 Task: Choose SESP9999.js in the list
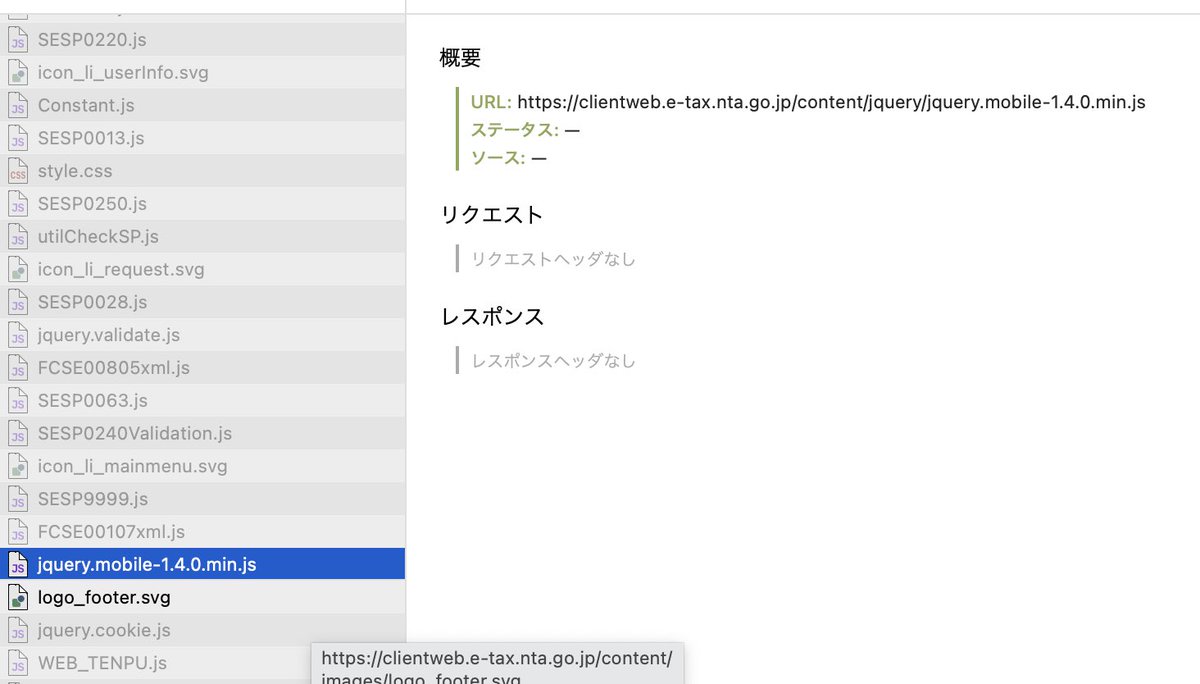(x=202, y=499)
